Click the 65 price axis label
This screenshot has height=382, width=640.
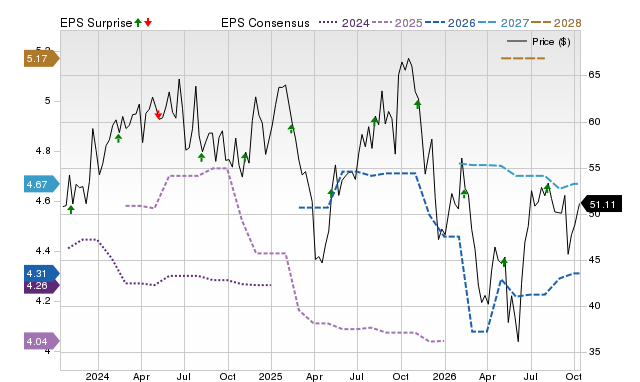click(x=594, y=75)
